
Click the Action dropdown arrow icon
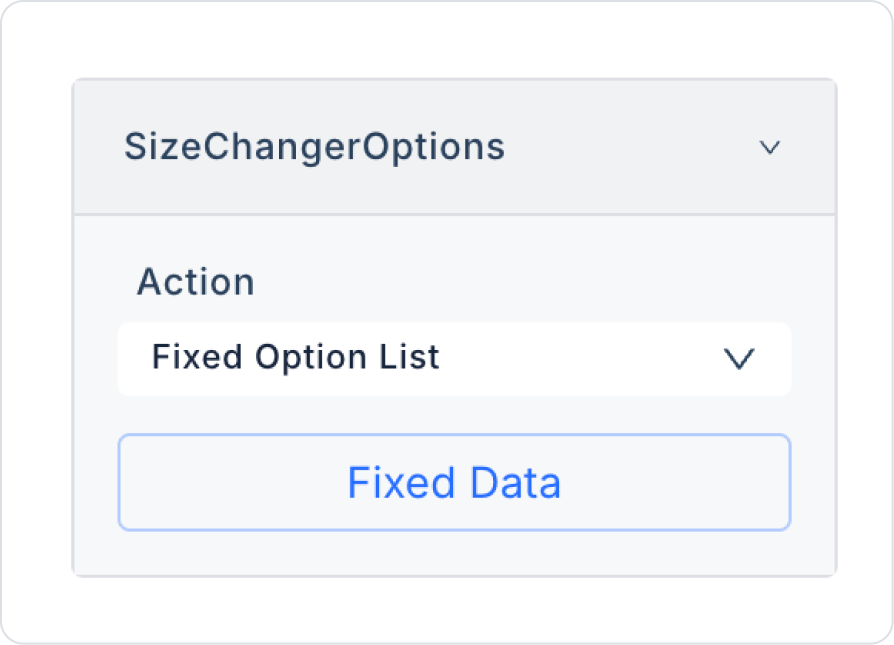point(739,358)
